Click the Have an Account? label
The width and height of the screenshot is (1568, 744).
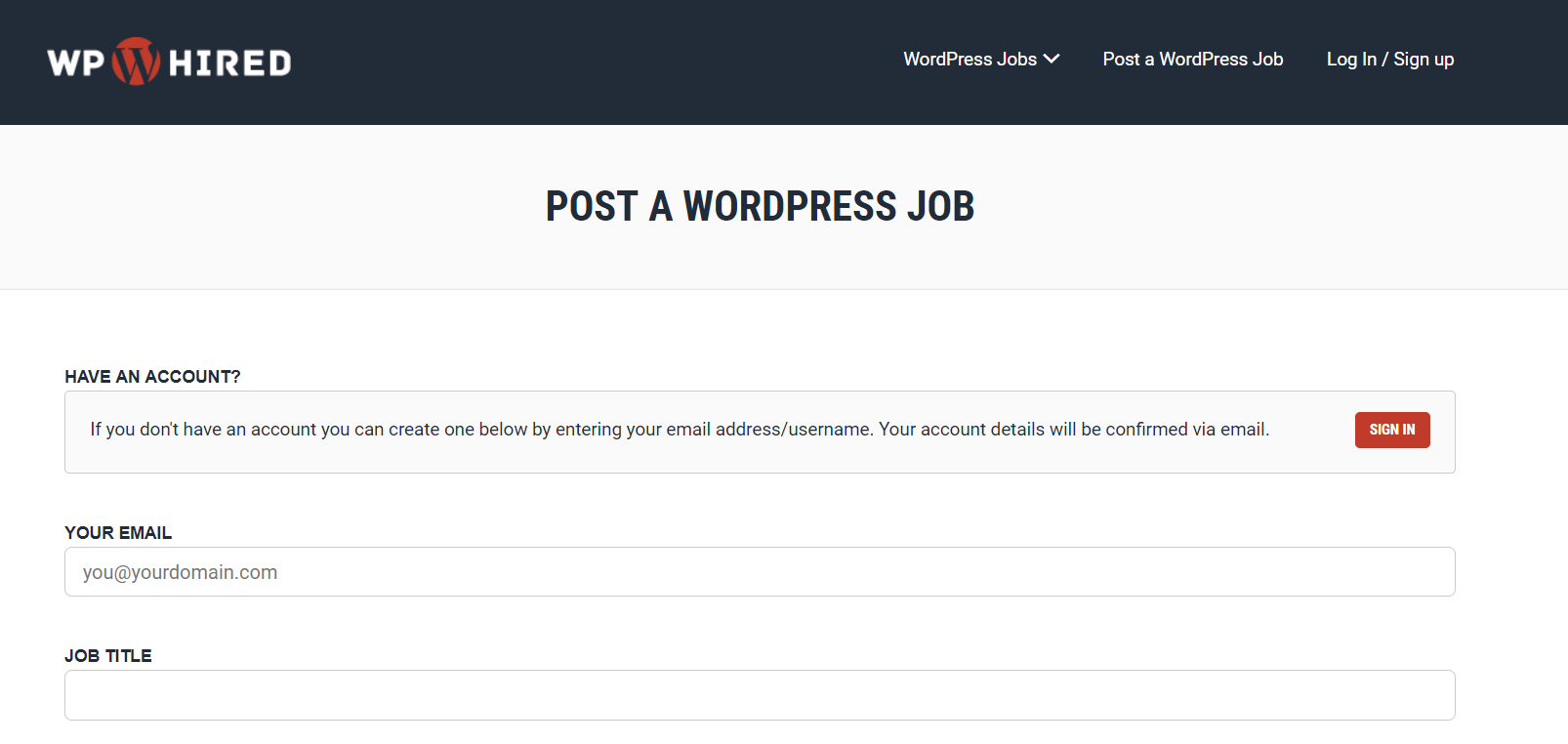click(x=152, y=377)
